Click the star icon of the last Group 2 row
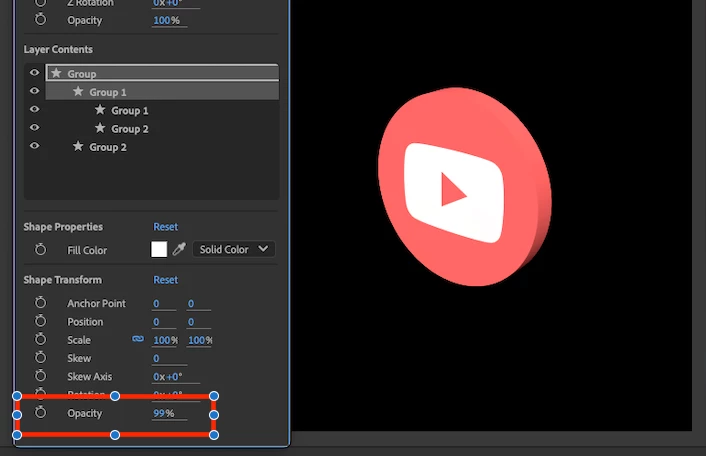This screenshot has height=456, width=706. [x=78, y=146]
